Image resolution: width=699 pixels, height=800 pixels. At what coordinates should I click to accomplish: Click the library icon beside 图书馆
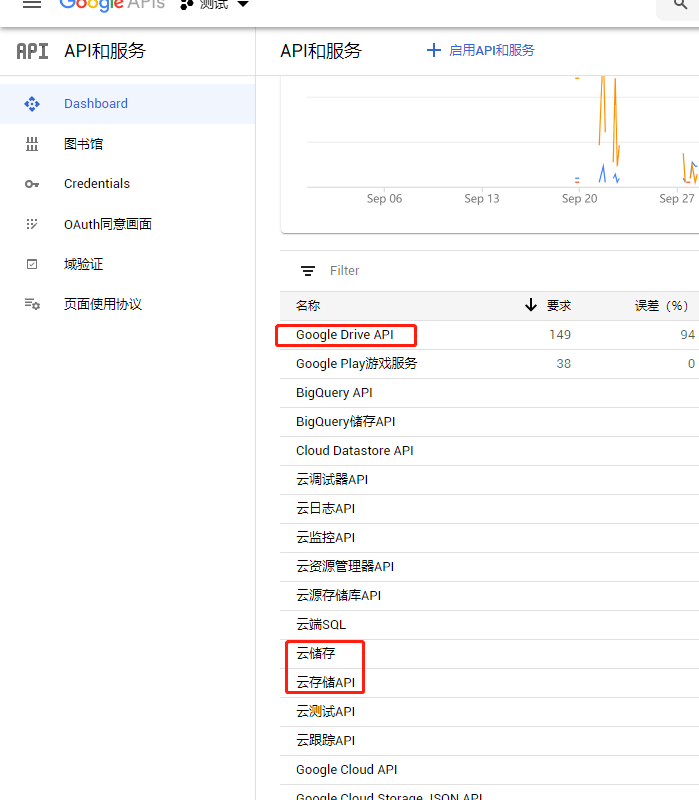click(32, 144)
